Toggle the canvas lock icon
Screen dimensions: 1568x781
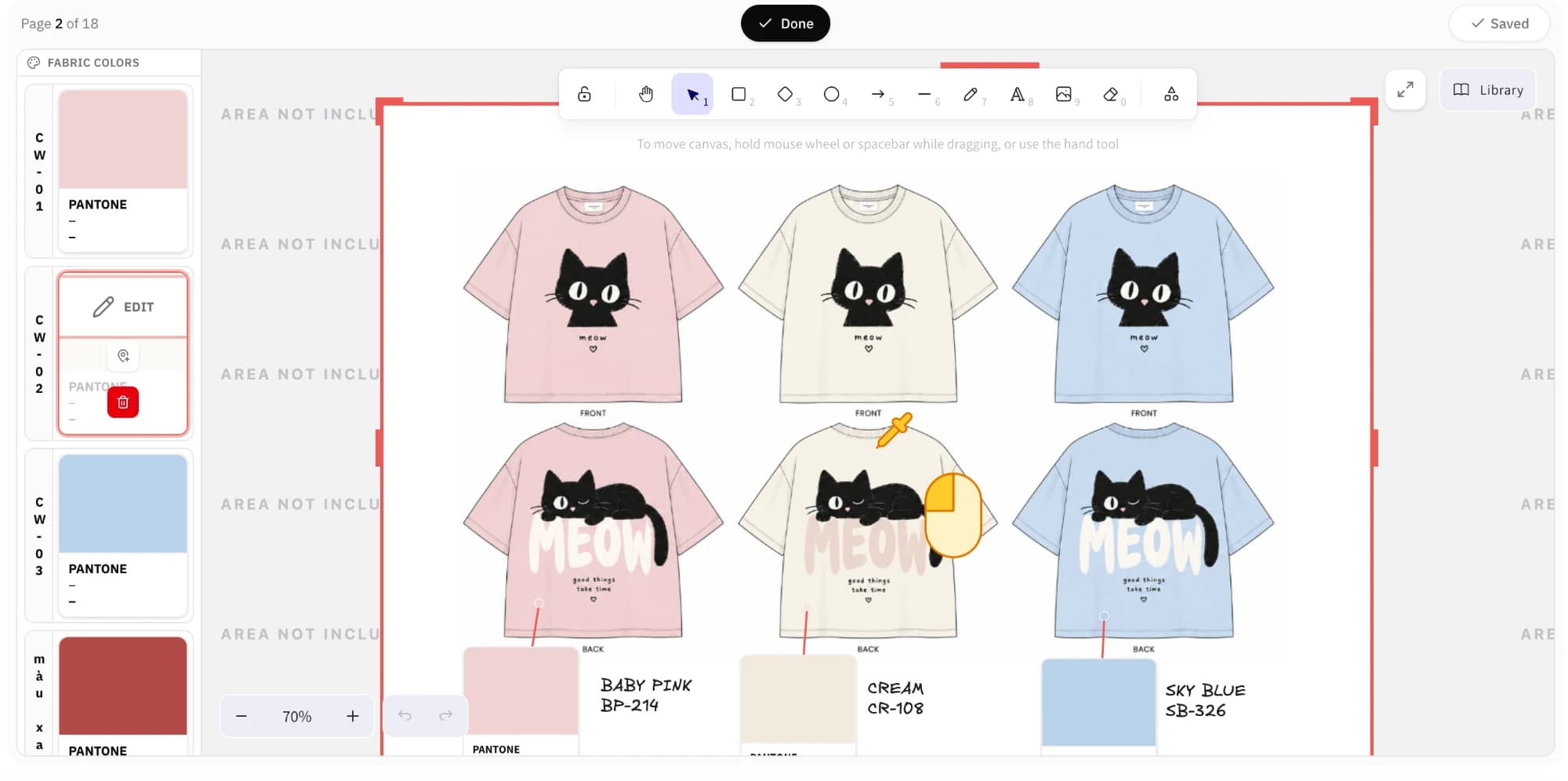[584, 94]
